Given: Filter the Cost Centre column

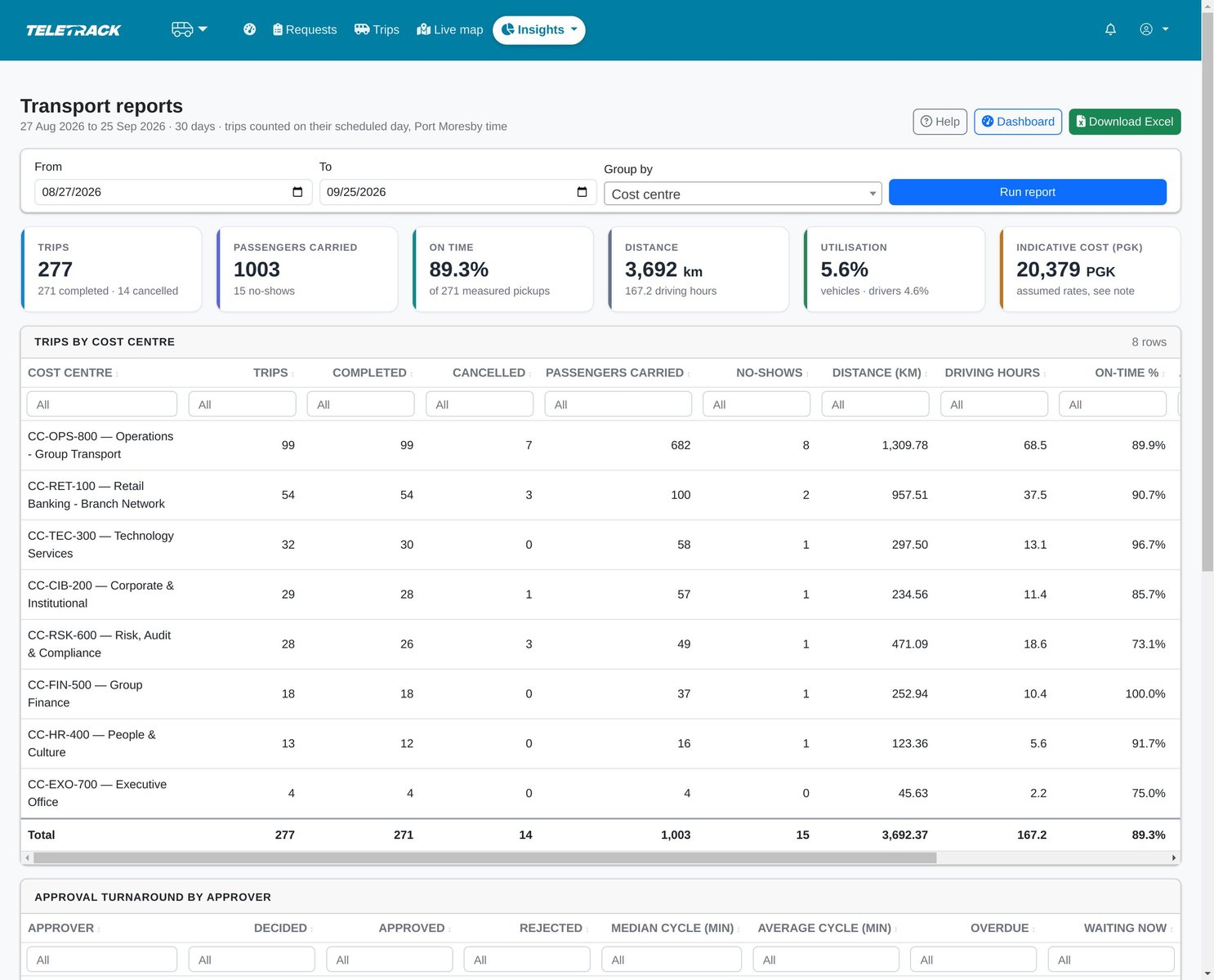Looking at the screenshot, I should pyautogui.click(x=102, y=404).
